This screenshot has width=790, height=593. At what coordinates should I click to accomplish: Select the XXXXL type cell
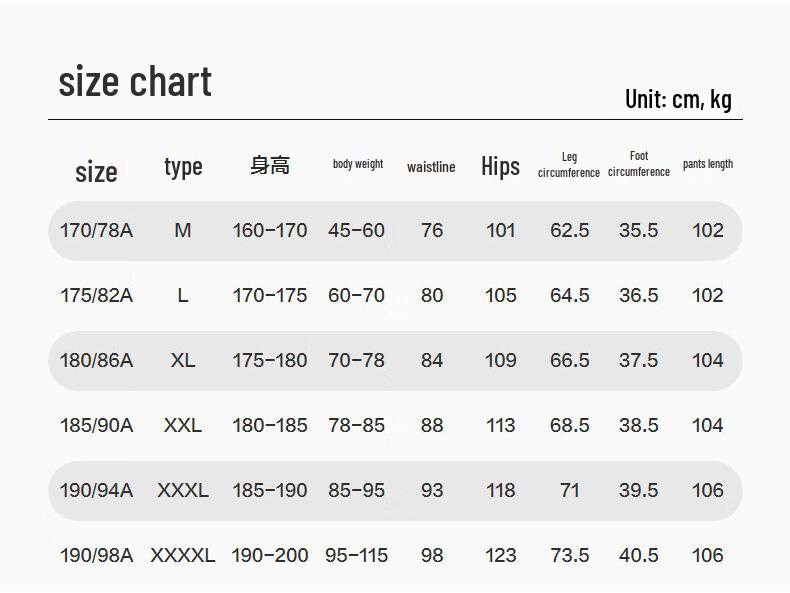[183, 556]
